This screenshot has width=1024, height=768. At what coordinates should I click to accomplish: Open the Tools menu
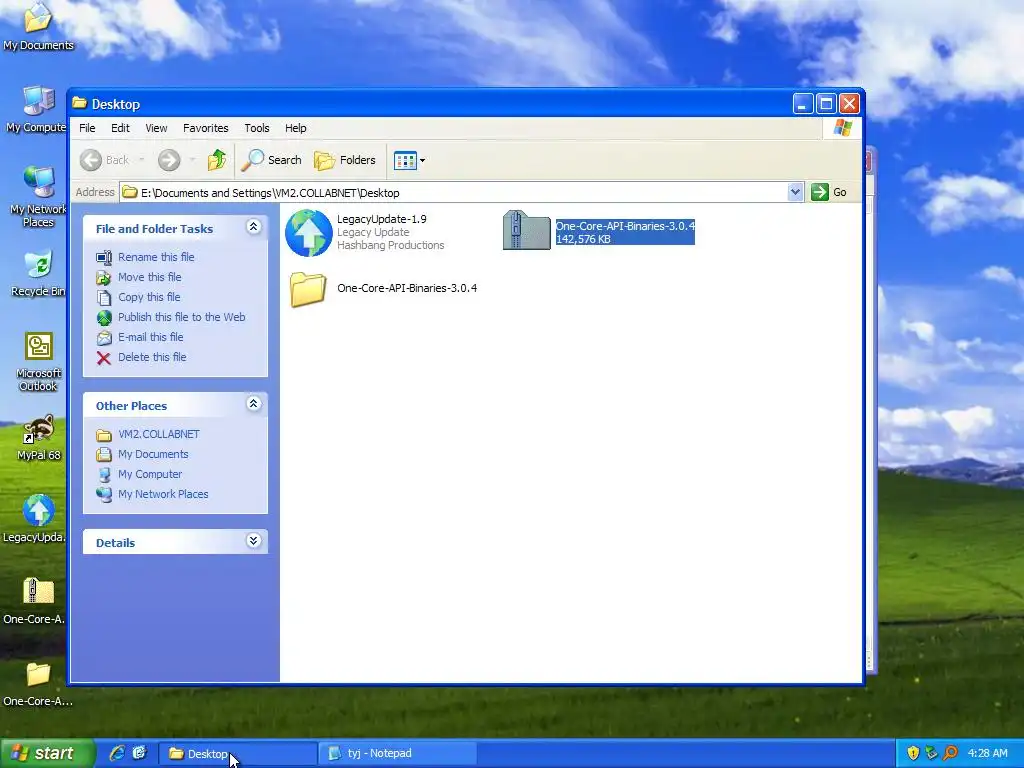[x=257, y=128]
